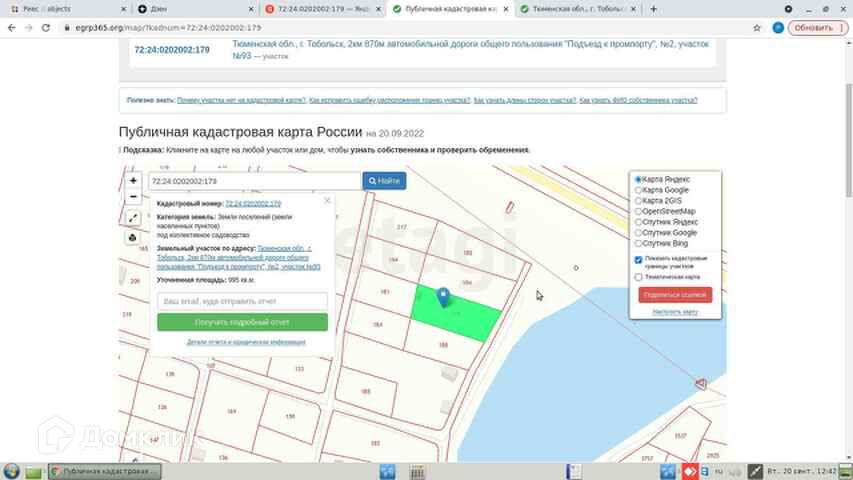Open the keyboard layout 'ru' indicator
This screenshot has height=480, width=853.
719,471
